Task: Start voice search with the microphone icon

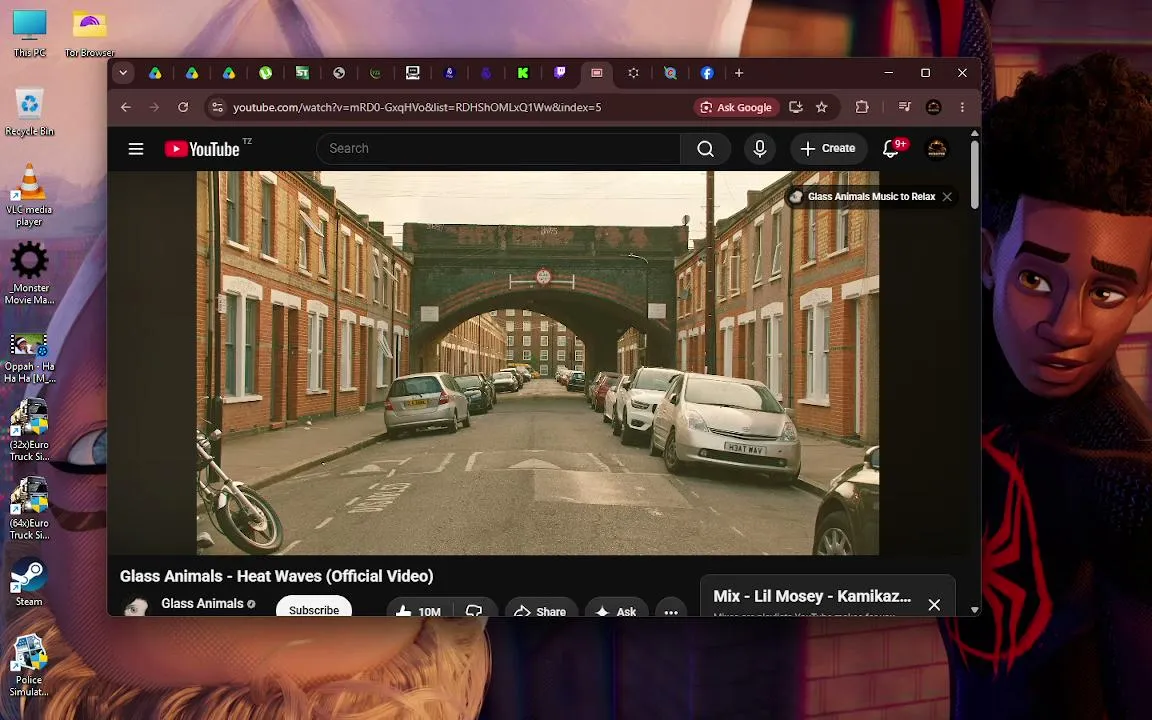Action: (x=760, y=149)
